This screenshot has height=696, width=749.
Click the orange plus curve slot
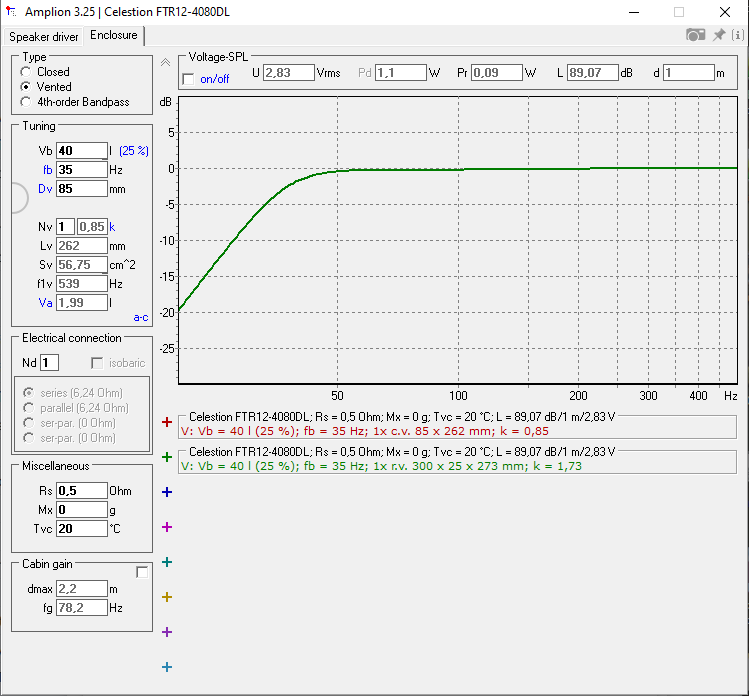(x=167, y=597)
